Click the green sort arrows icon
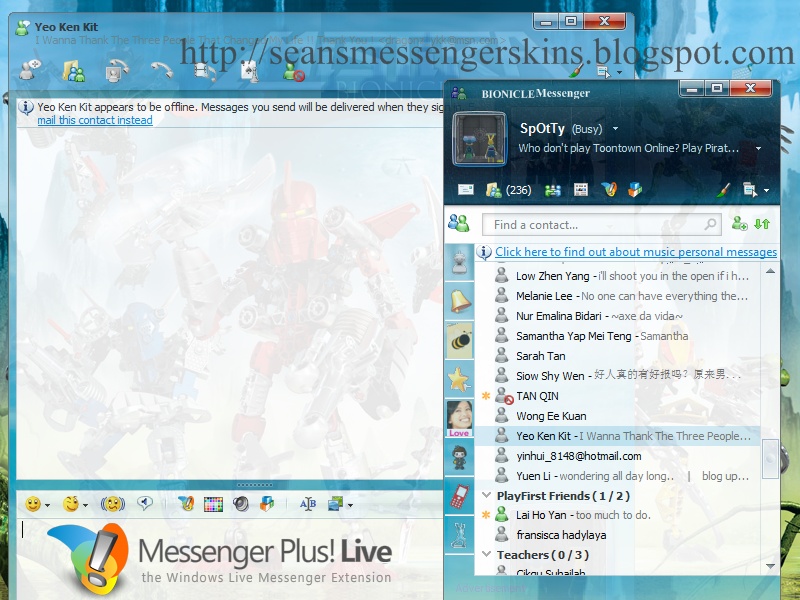This screenshot has height=600, width=800. point(762,223)
